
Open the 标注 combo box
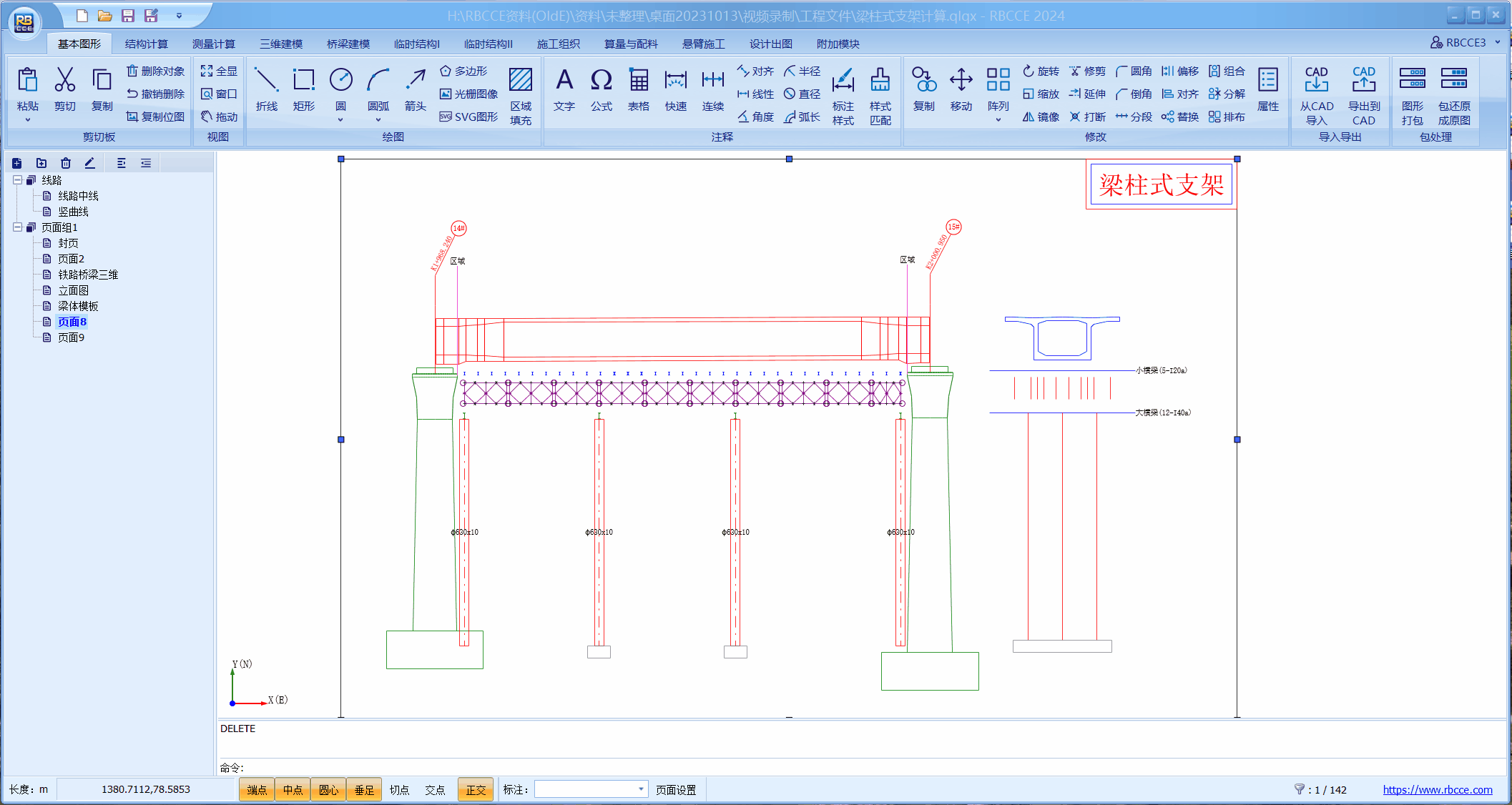[591, 789]
